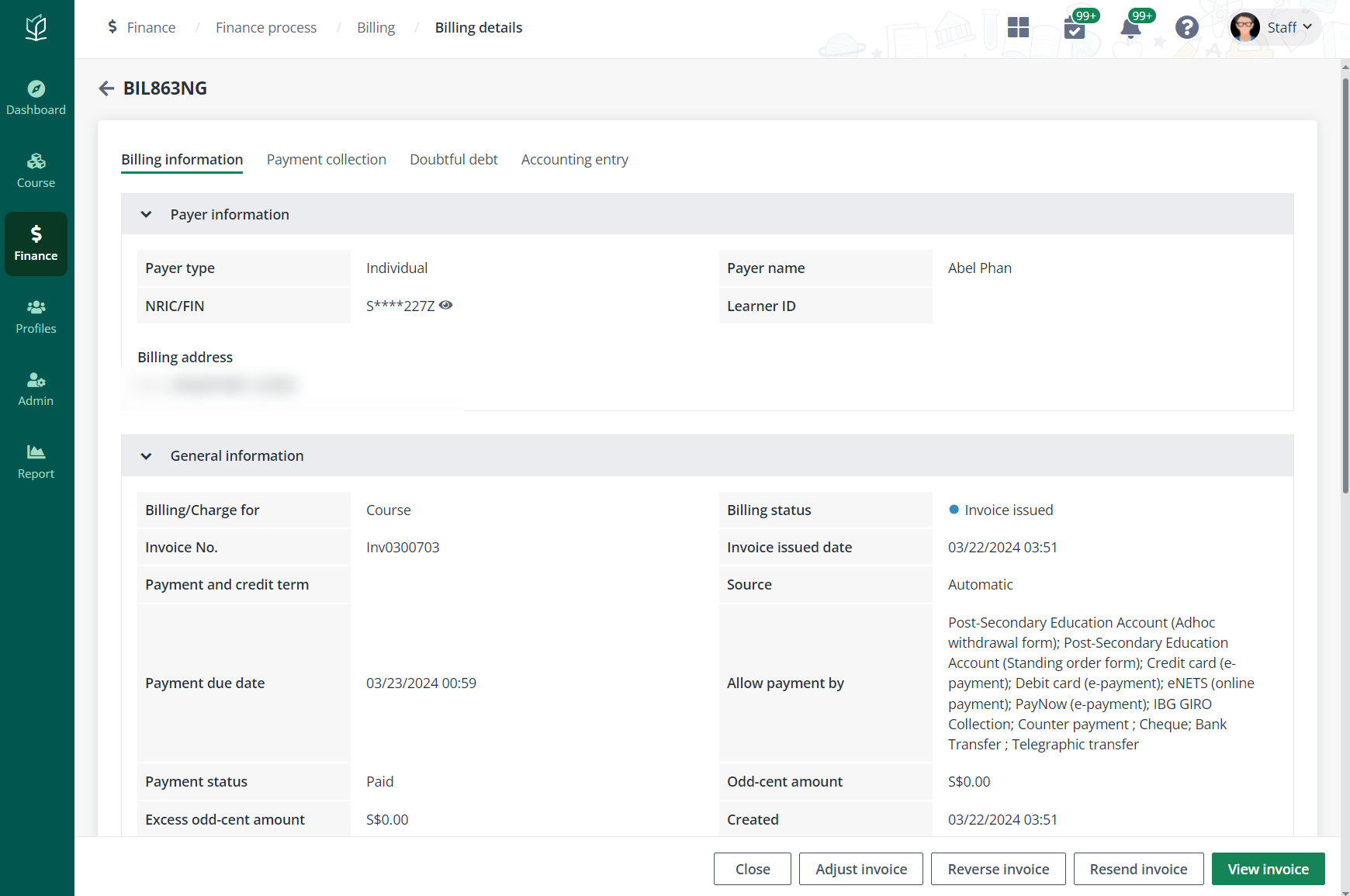Switch to the Doubtful debt tab
This screenshot has width=1350, height=896.
coord(454,160)
